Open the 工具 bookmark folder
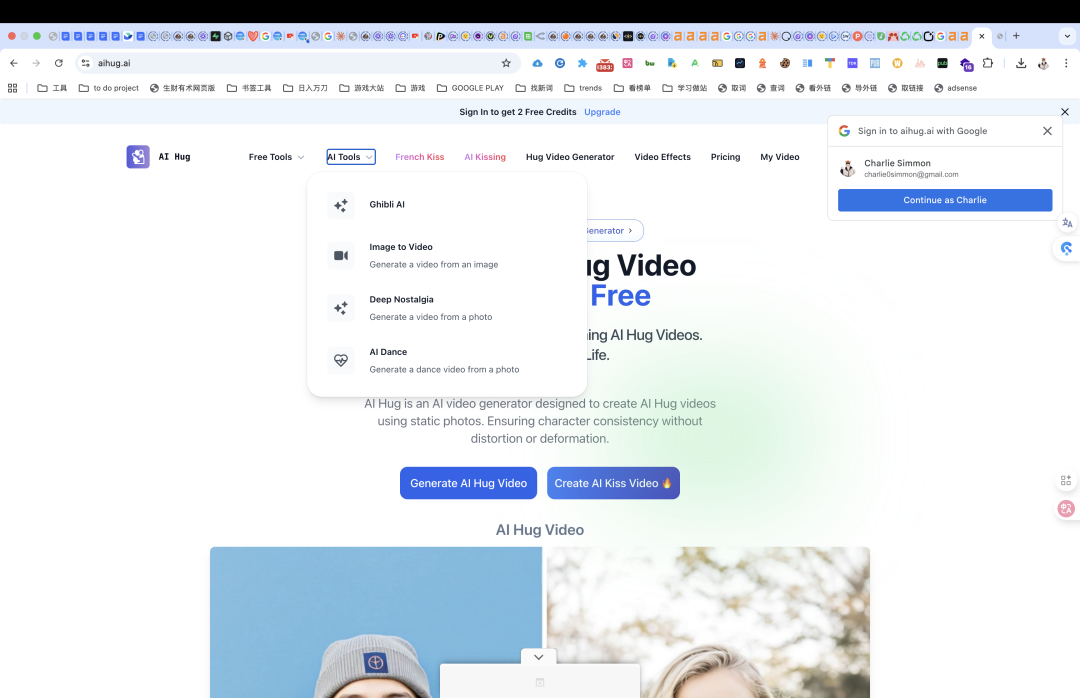 (52, 88)
